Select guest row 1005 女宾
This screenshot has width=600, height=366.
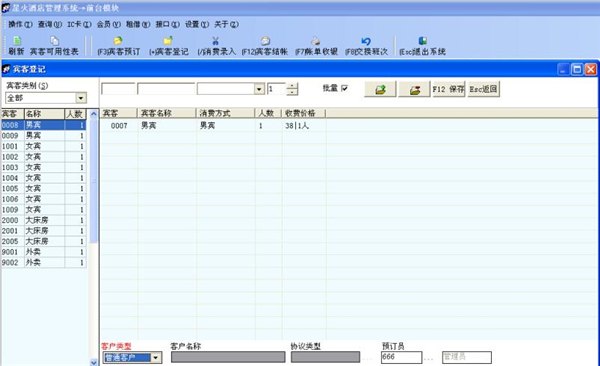pos(44,188)
